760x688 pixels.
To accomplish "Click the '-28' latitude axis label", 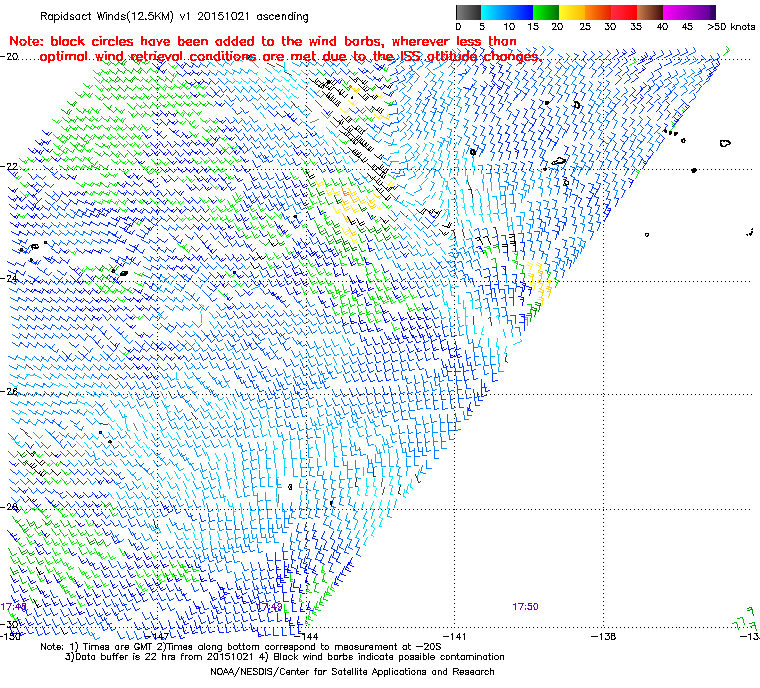I will (9, 507).
